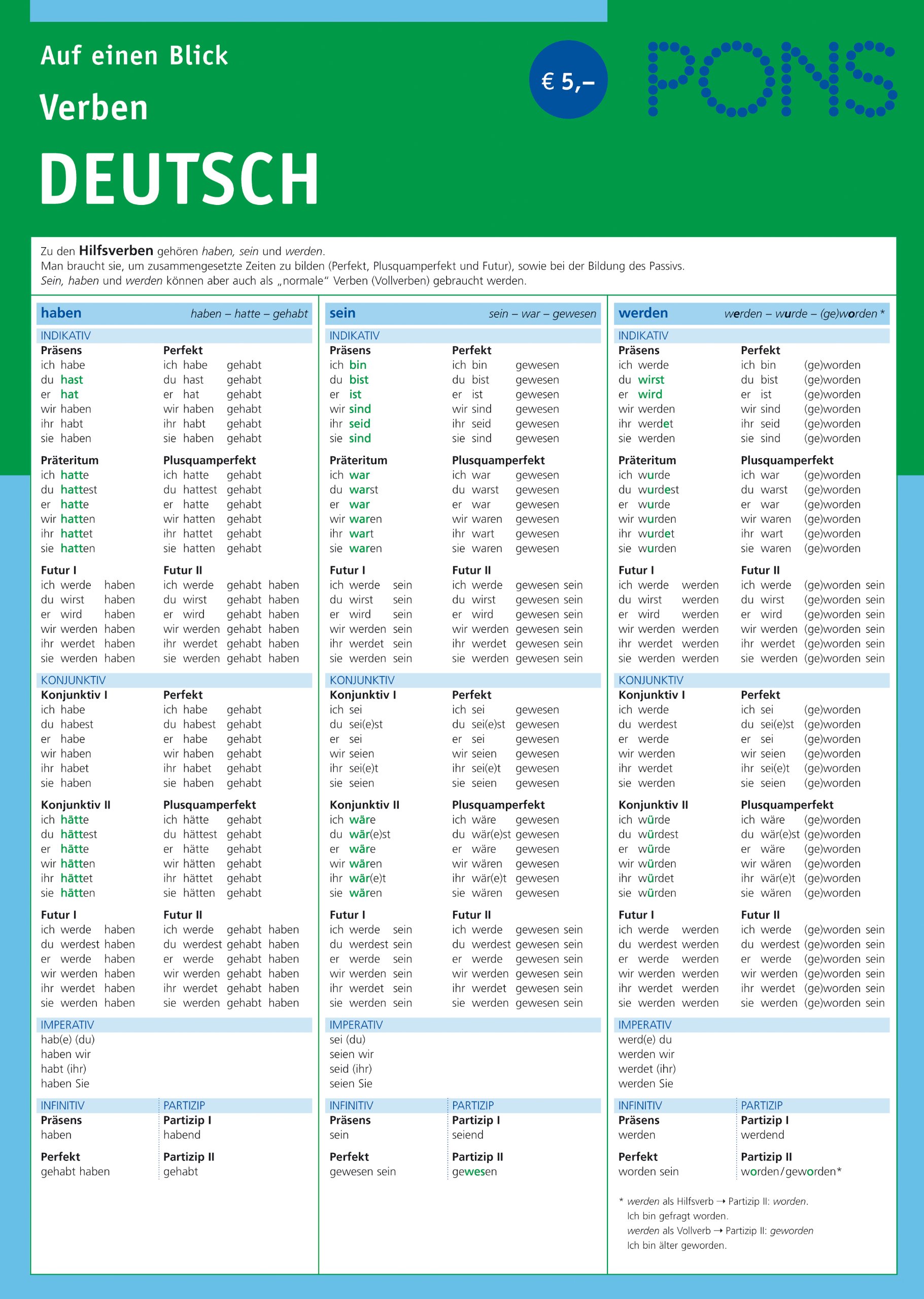Image resolution: width=924 pixels, height=1299 pixels.
Task: Select the imperative 'seien Sie'
Action: pos(351,1083)
